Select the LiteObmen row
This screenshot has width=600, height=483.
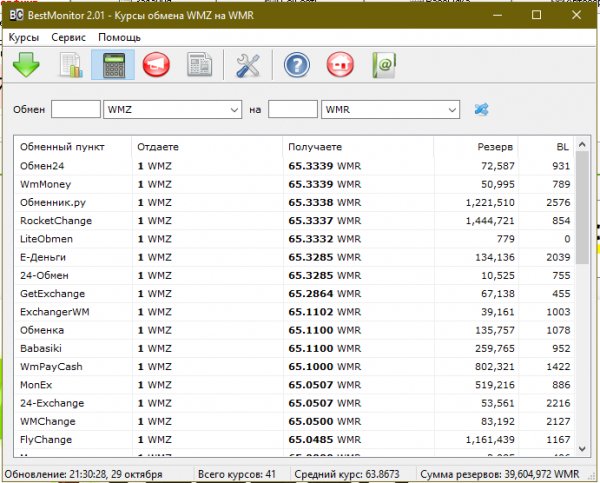click(295, 239)
